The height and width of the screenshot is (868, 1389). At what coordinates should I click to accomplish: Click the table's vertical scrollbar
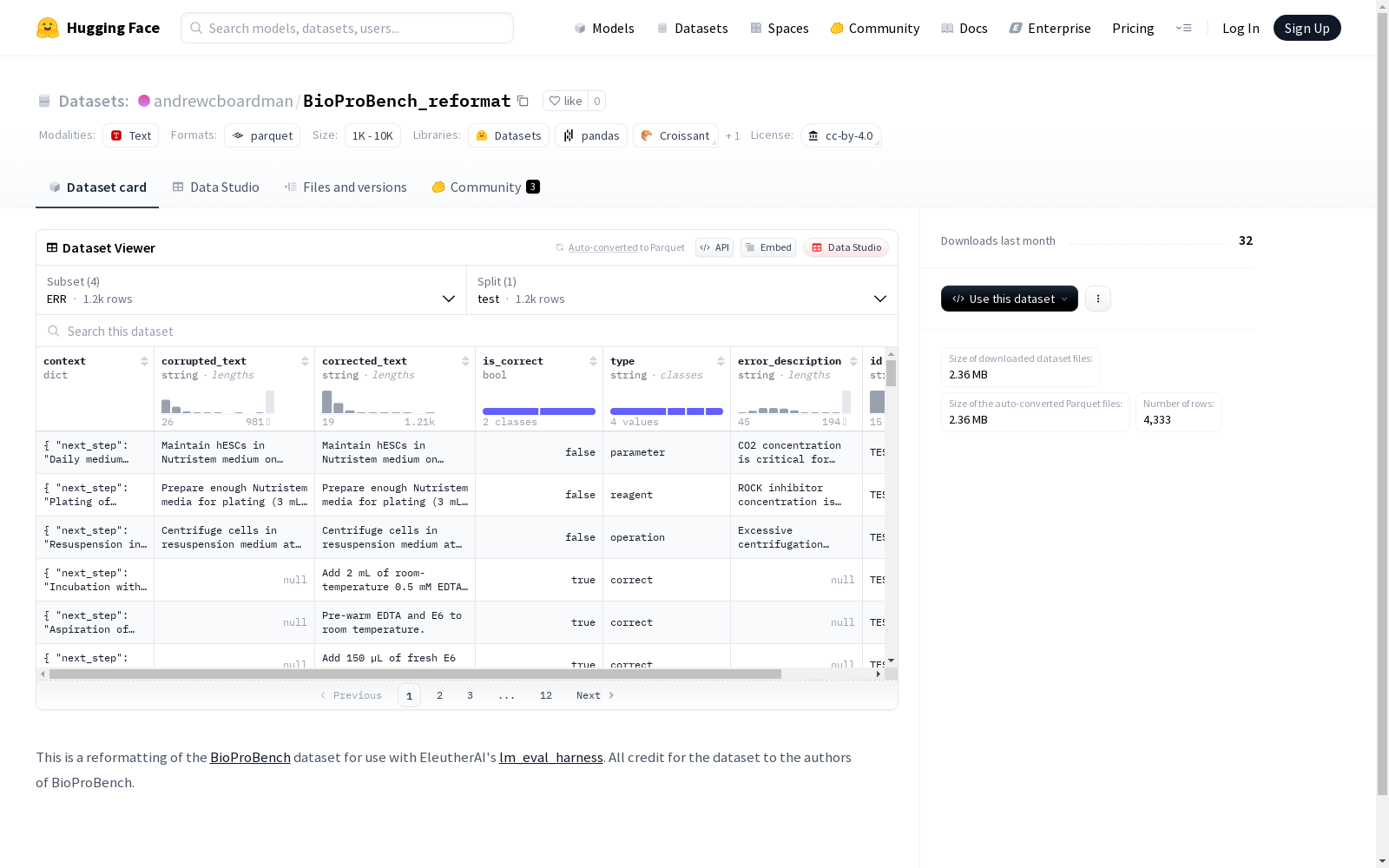coord(891,373)
